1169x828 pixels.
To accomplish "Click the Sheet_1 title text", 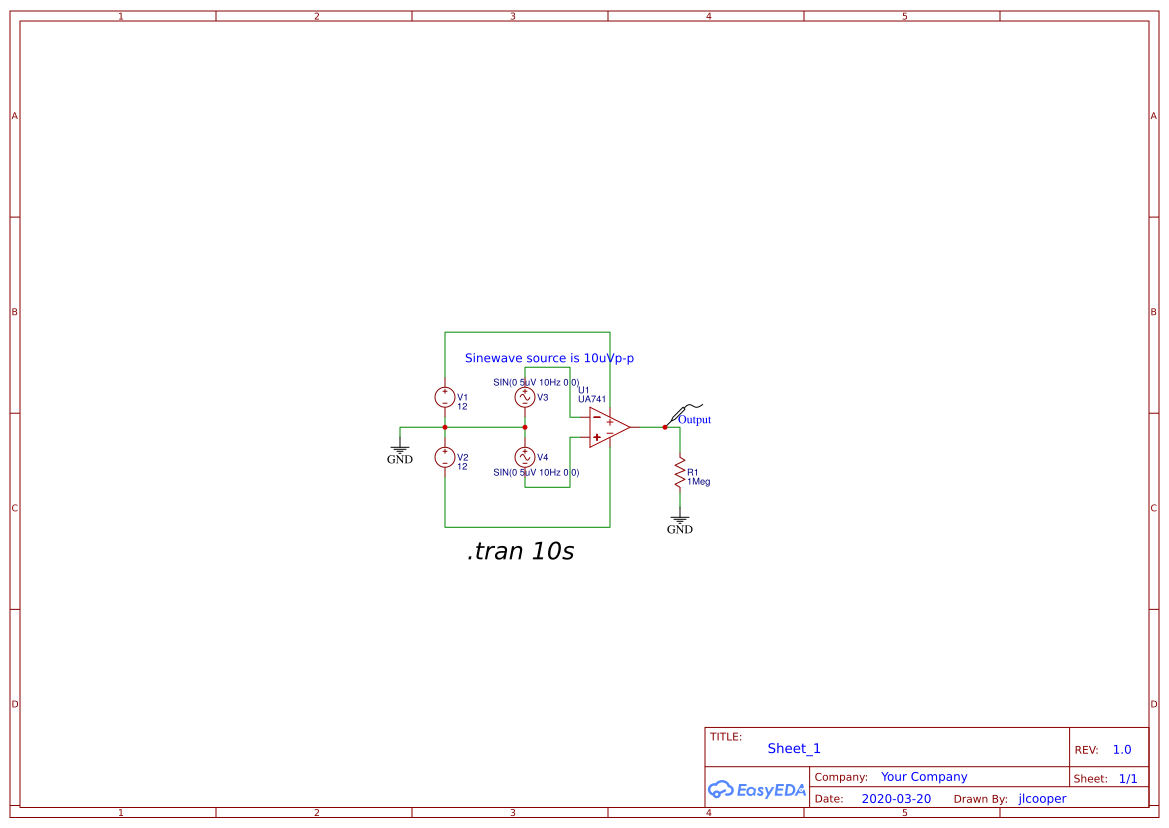I will coord(793,748).
